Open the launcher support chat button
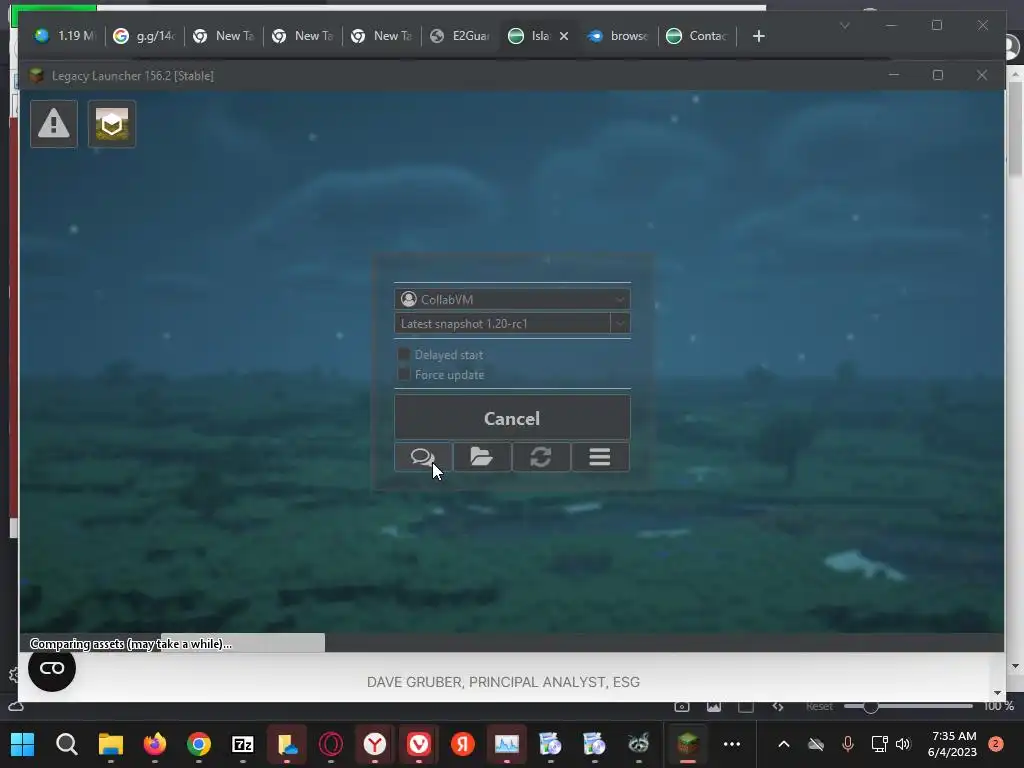The height and width of the screenshot is (768, 1024). (x=423, y=456)
